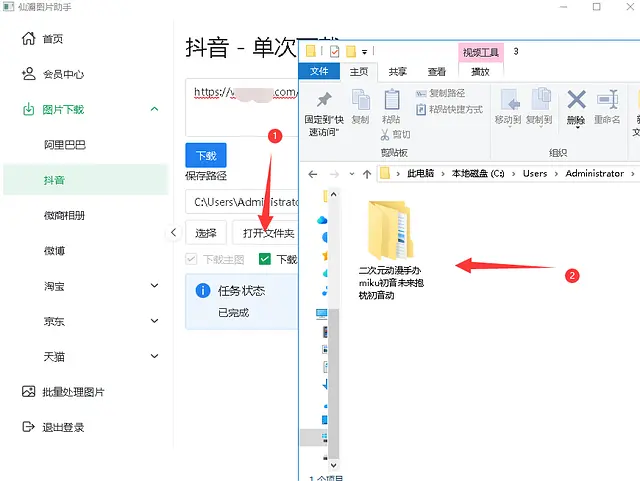The image size is (640, 481).
Task: Expand the 淘宝 submenu chevron
Action: point(155,285)
